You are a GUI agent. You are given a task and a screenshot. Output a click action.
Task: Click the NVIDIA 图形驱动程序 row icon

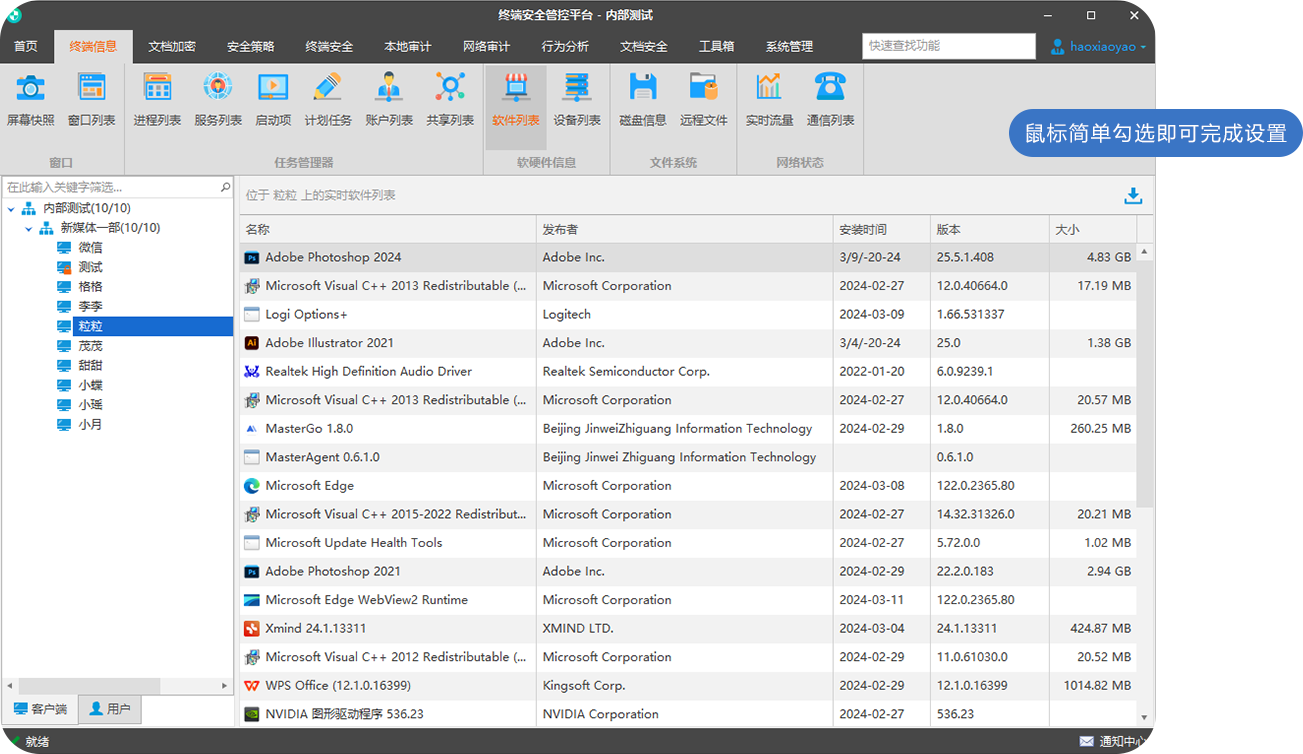coord(252,714)
